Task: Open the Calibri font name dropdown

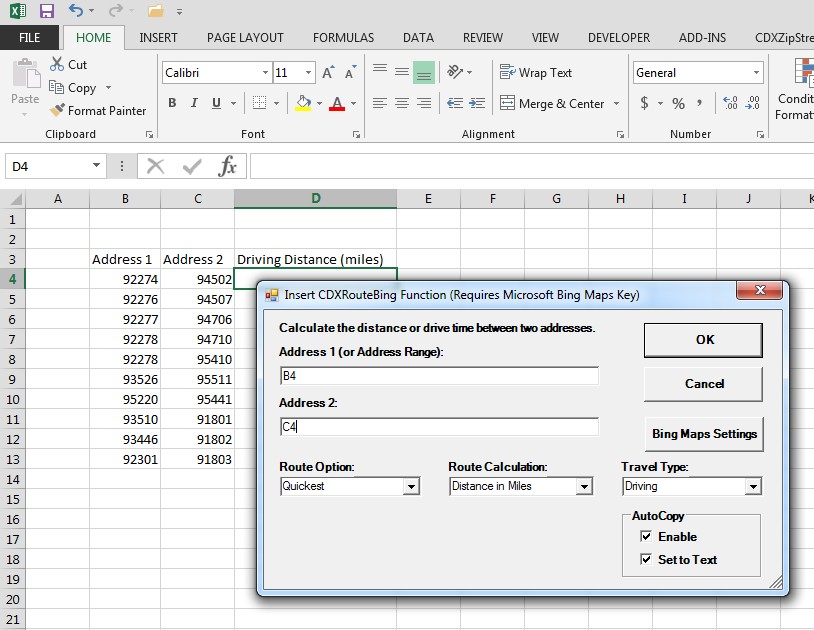Action: pos(265,73)
